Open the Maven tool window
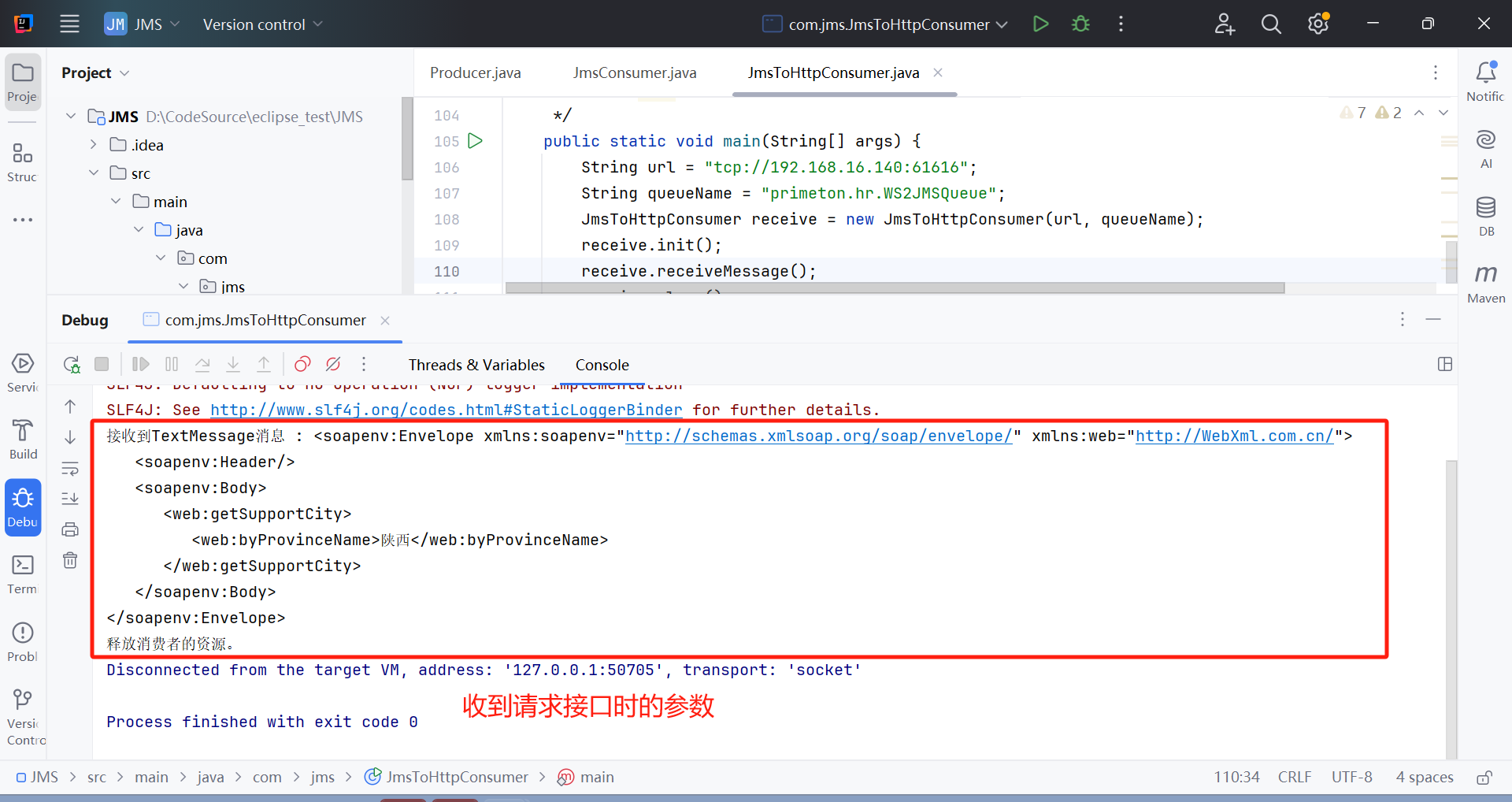 coord(1485,283)
